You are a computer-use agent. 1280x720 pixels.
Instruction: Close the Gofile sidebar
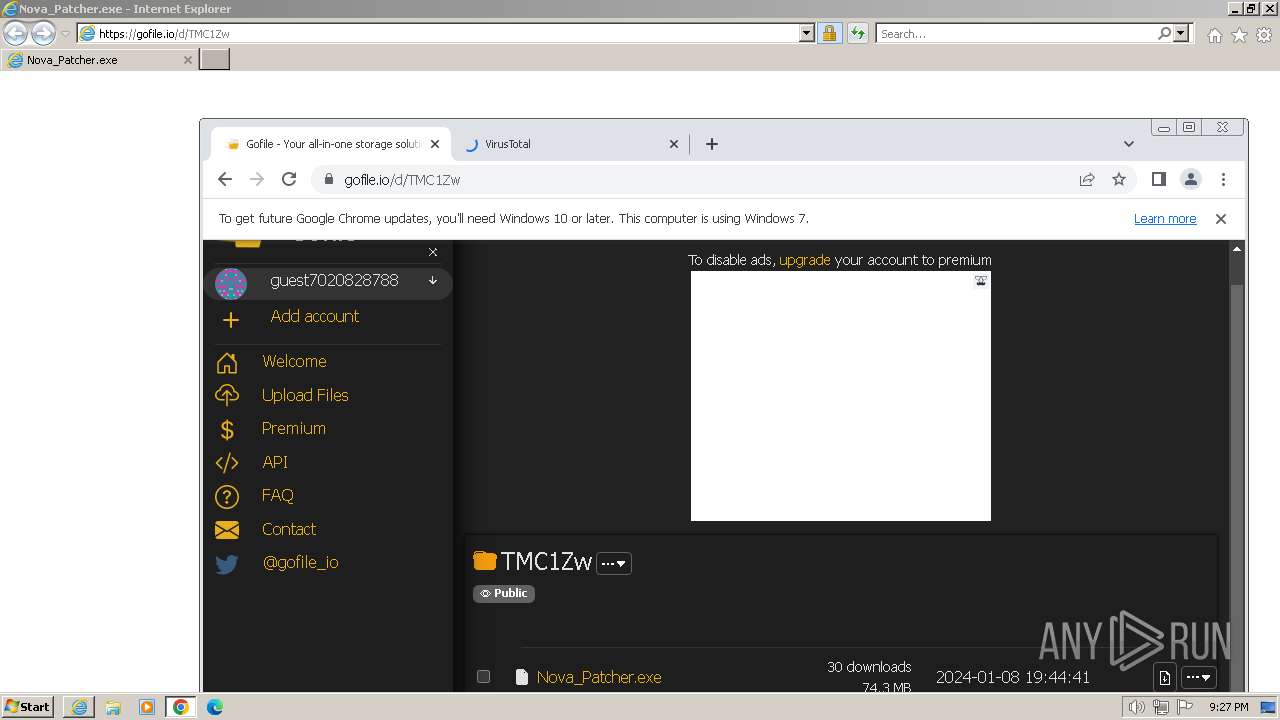[433, 252]
